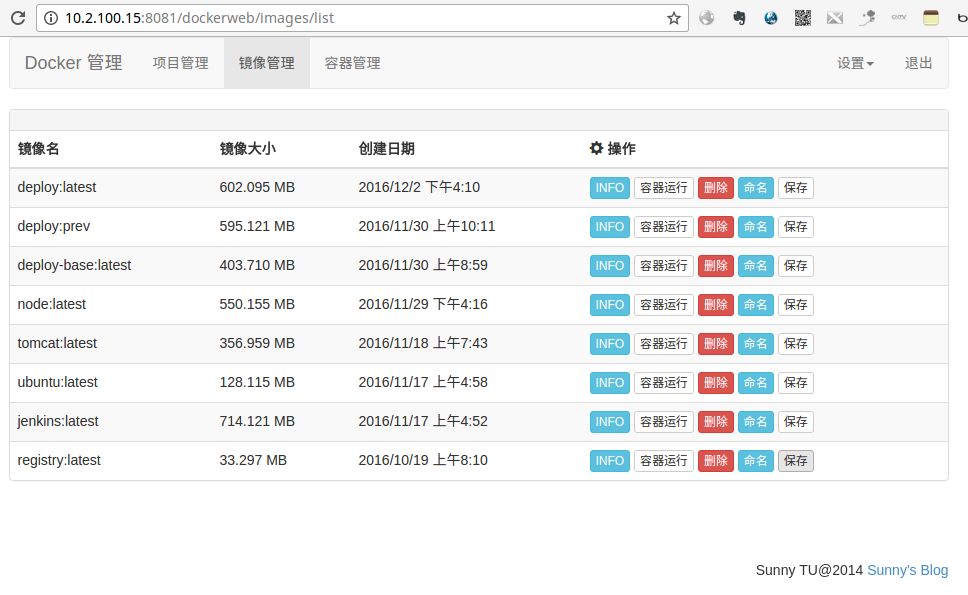Screen dimensions: 968x595
Task: Show INFO for deploy:latest image
Action: pyautogui.click(x=610, y=188)
